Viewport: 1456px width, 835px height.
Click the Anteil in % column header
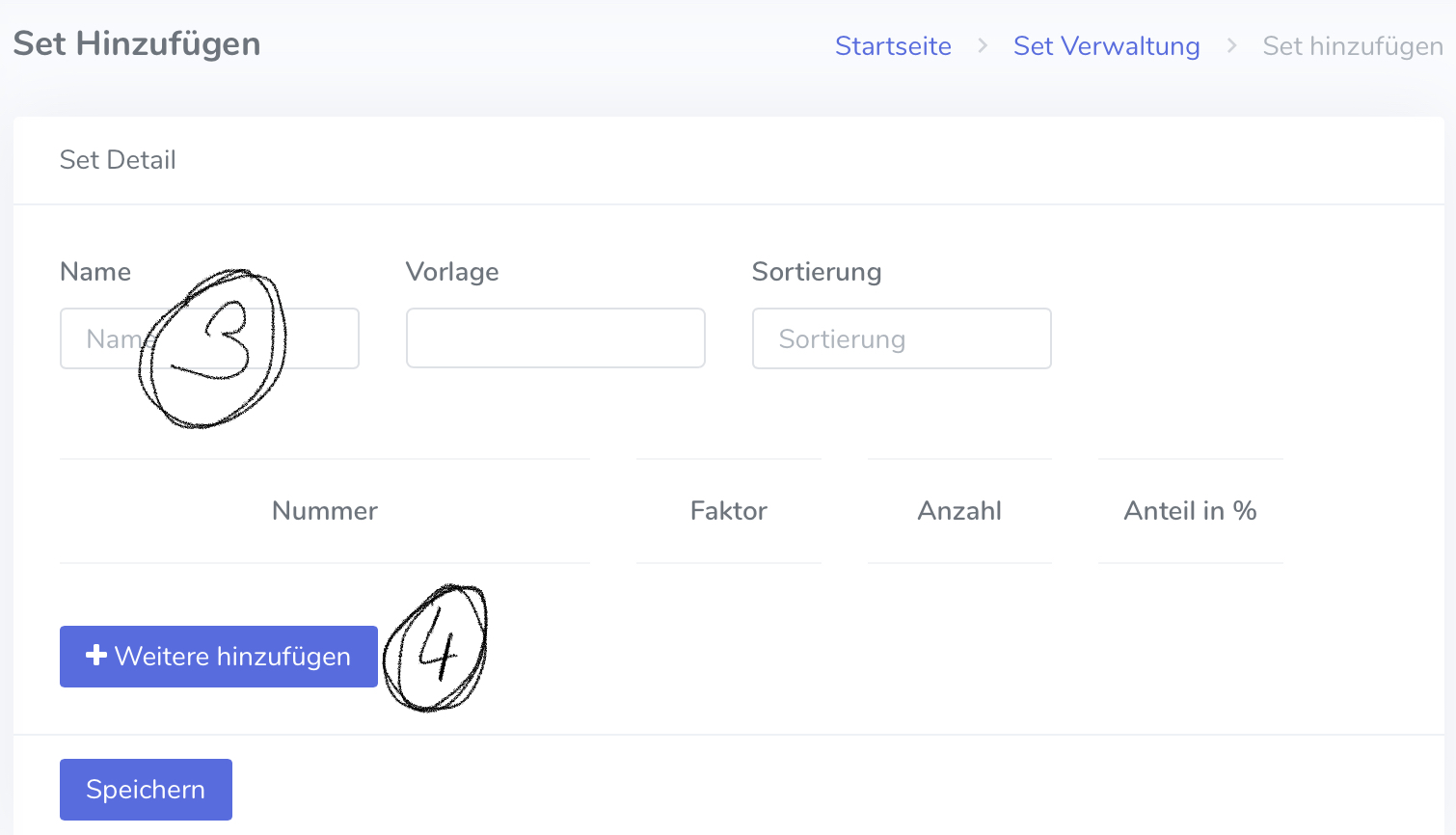(1190, 511)
